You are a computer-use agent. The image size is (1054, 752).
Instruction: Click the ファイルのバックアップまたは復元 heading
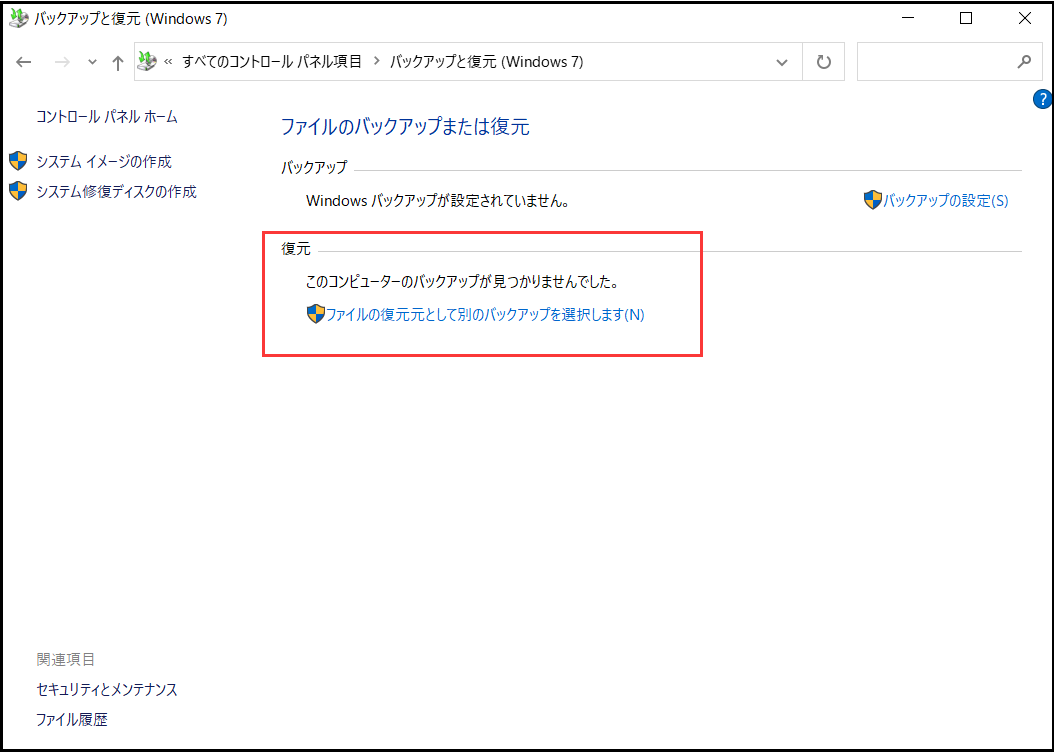405,126
